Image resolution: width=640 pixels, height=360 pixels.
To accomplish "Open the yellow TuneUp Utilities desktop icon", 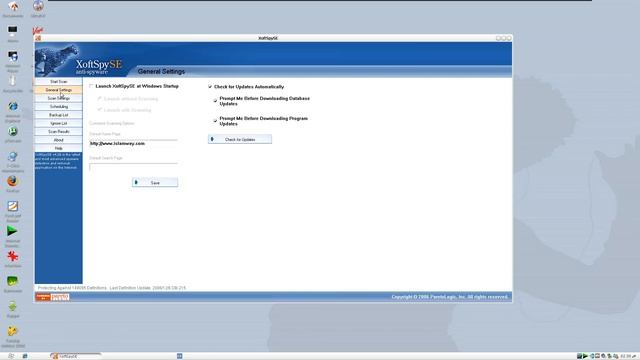I will click(x=13, y=331).
